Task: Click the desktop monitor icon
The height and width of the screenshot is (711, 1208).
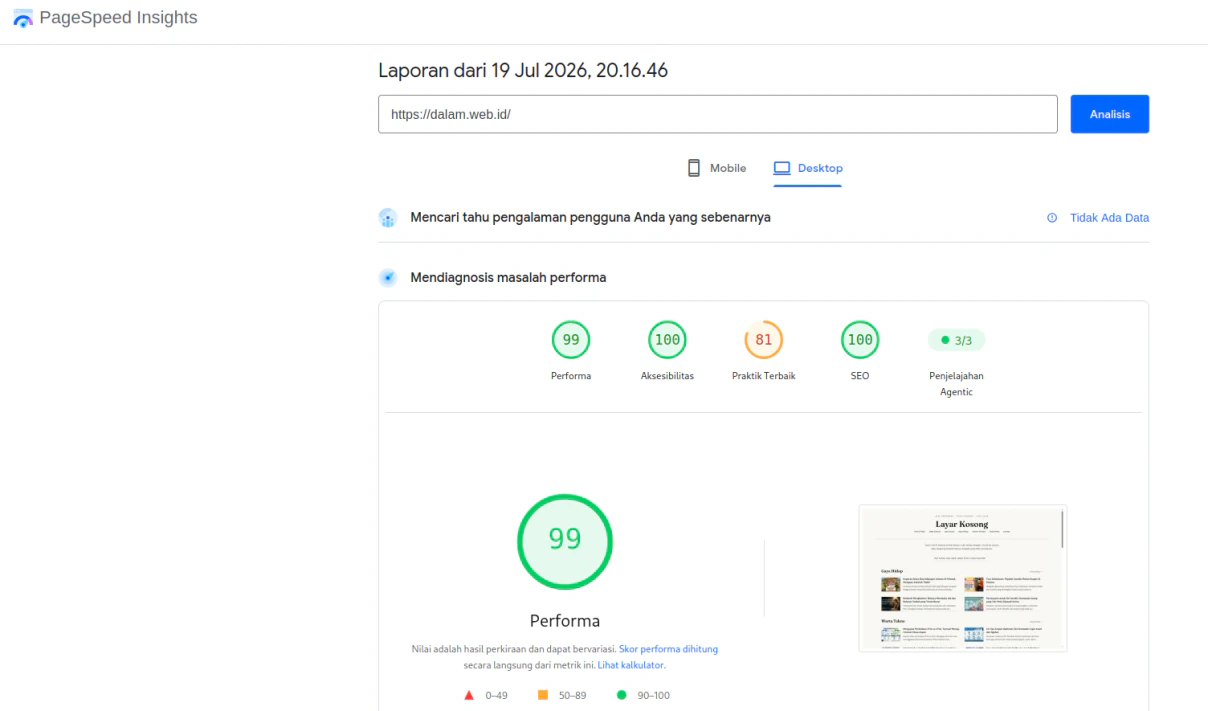Action: pos(782,168)
